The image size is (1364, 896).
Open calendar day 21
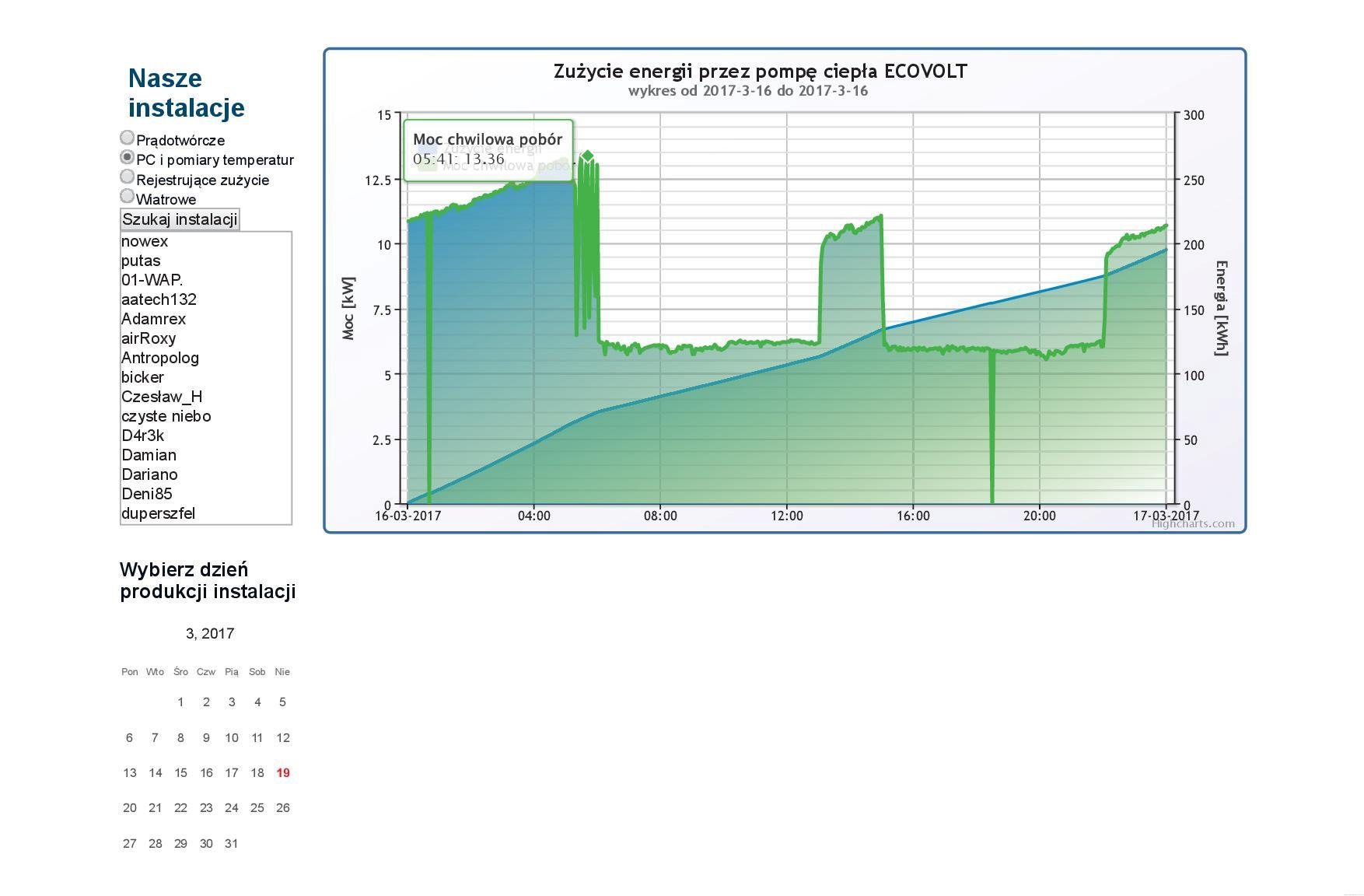click(x=156, y=808)
